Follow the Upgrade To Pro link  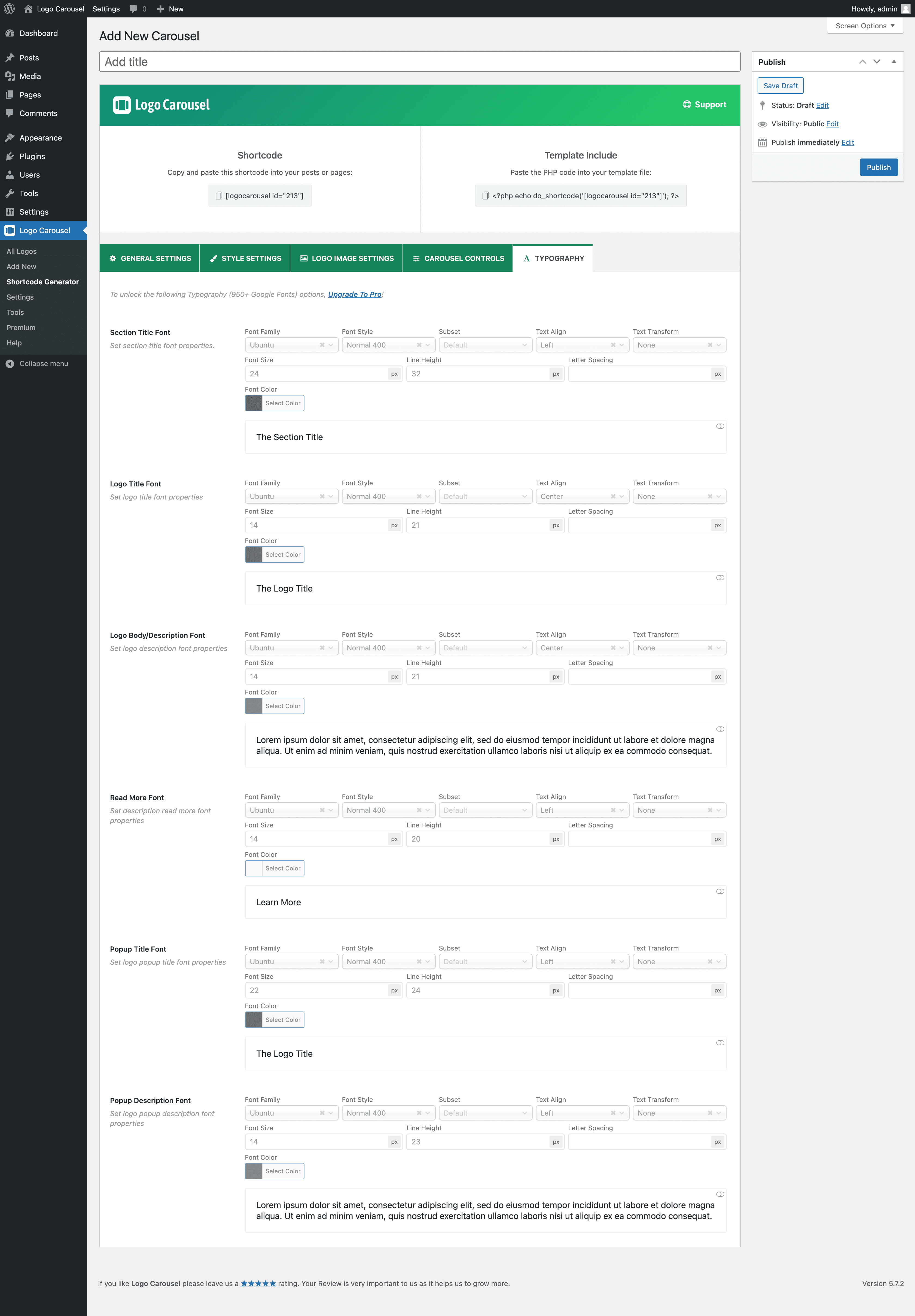(x=354, y=295)
